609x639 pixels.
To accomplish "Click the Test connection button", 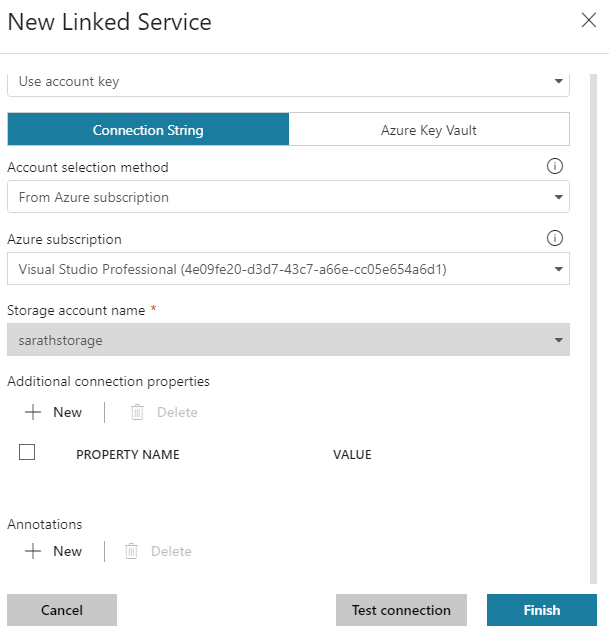I will pos(401,610).
